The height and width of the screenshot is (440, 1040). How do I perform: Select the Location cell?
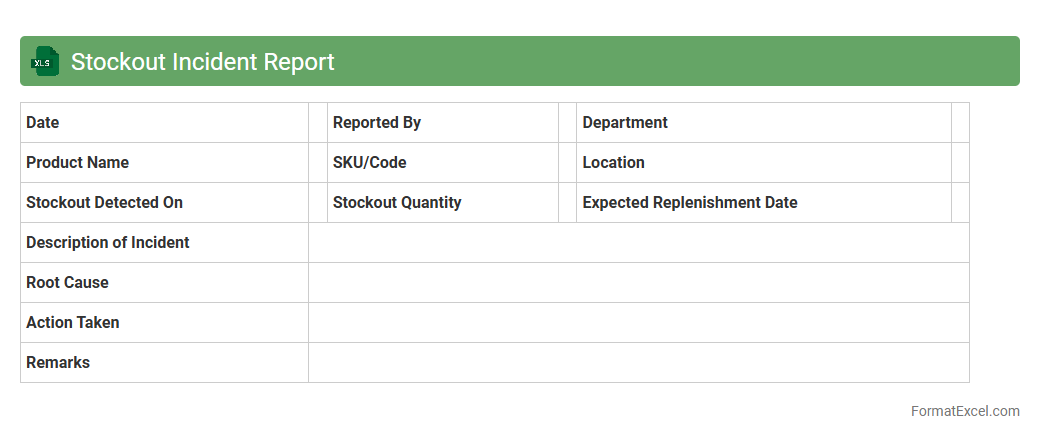click(x=764, y=163)
